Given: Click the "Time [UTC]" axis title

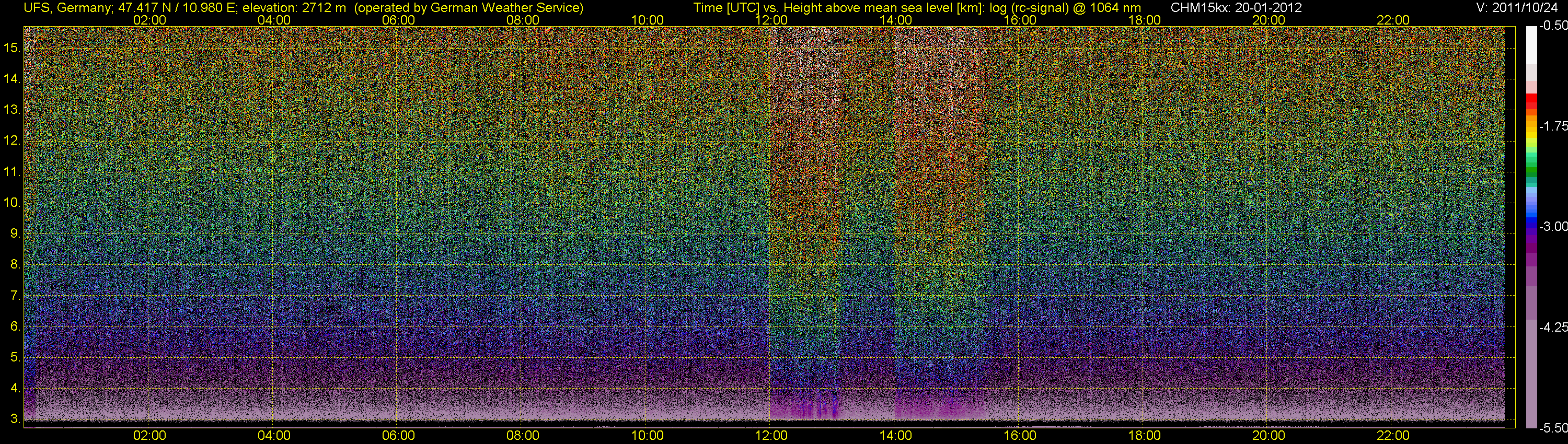Looking at the screenshot, I should point(726,8).
